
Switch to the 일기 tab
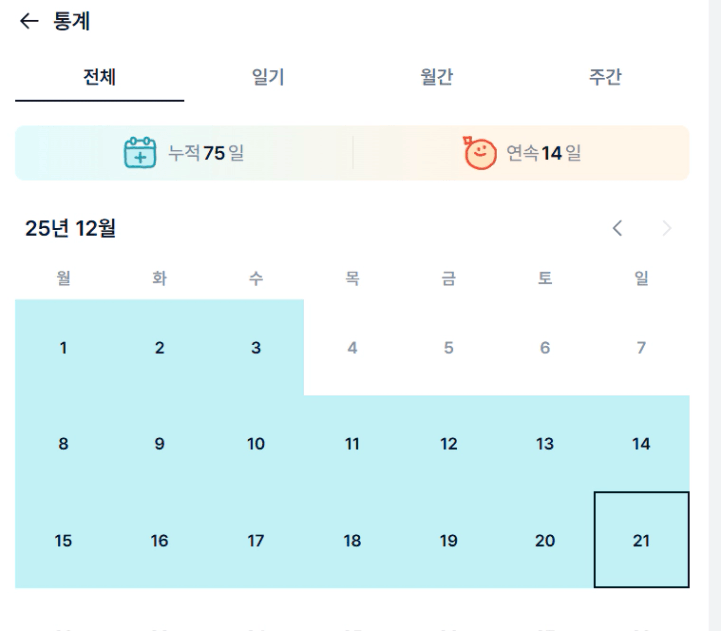(x=268, y=77)
